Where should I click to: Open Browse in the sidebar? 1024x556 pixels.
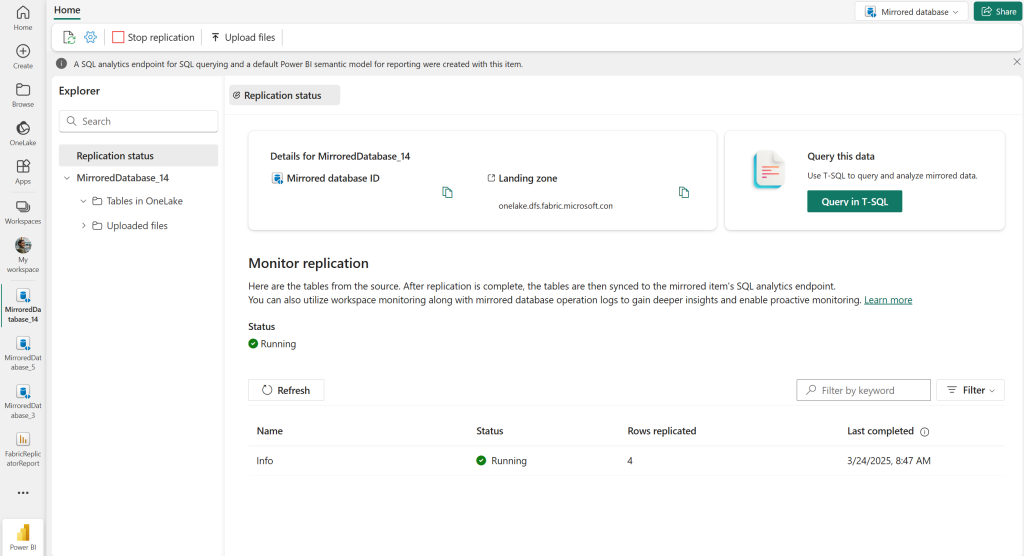point(23,95)
